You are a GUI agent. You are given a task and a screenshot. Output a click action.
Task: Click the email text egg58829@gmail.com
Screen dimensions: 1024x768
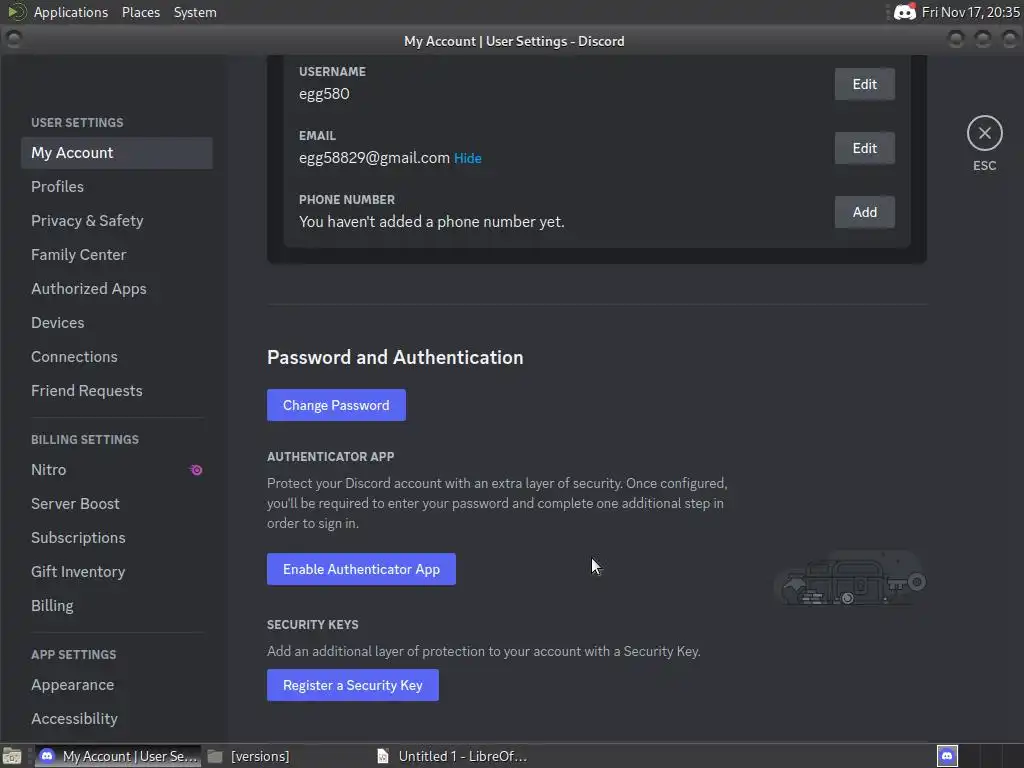pyautogui.click(x=374, y=158)
